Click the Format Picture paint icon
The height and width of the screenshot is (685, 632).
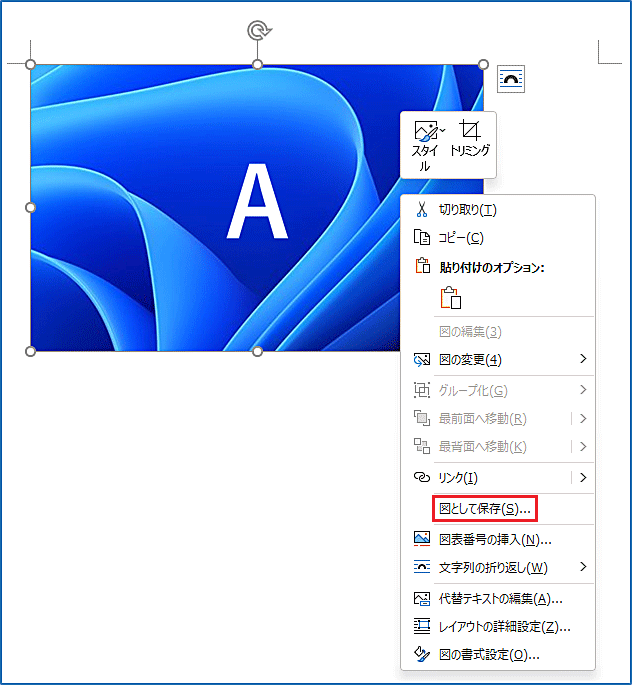[x=421, y=654]
